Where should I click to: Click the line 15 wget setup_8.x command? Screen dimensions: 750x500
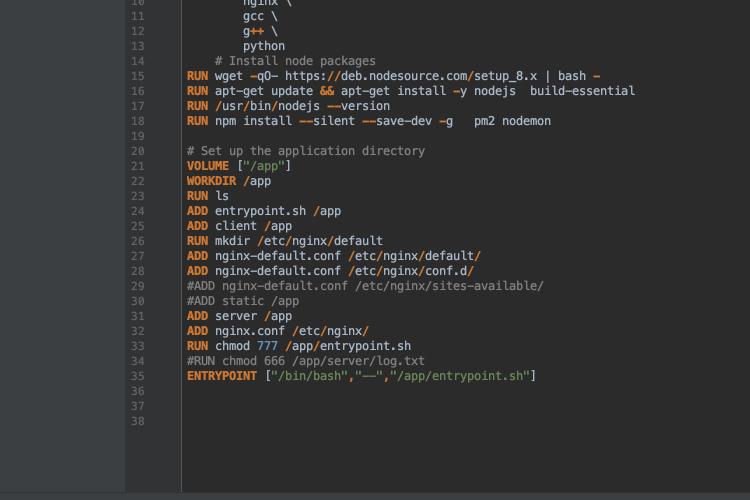393,76
